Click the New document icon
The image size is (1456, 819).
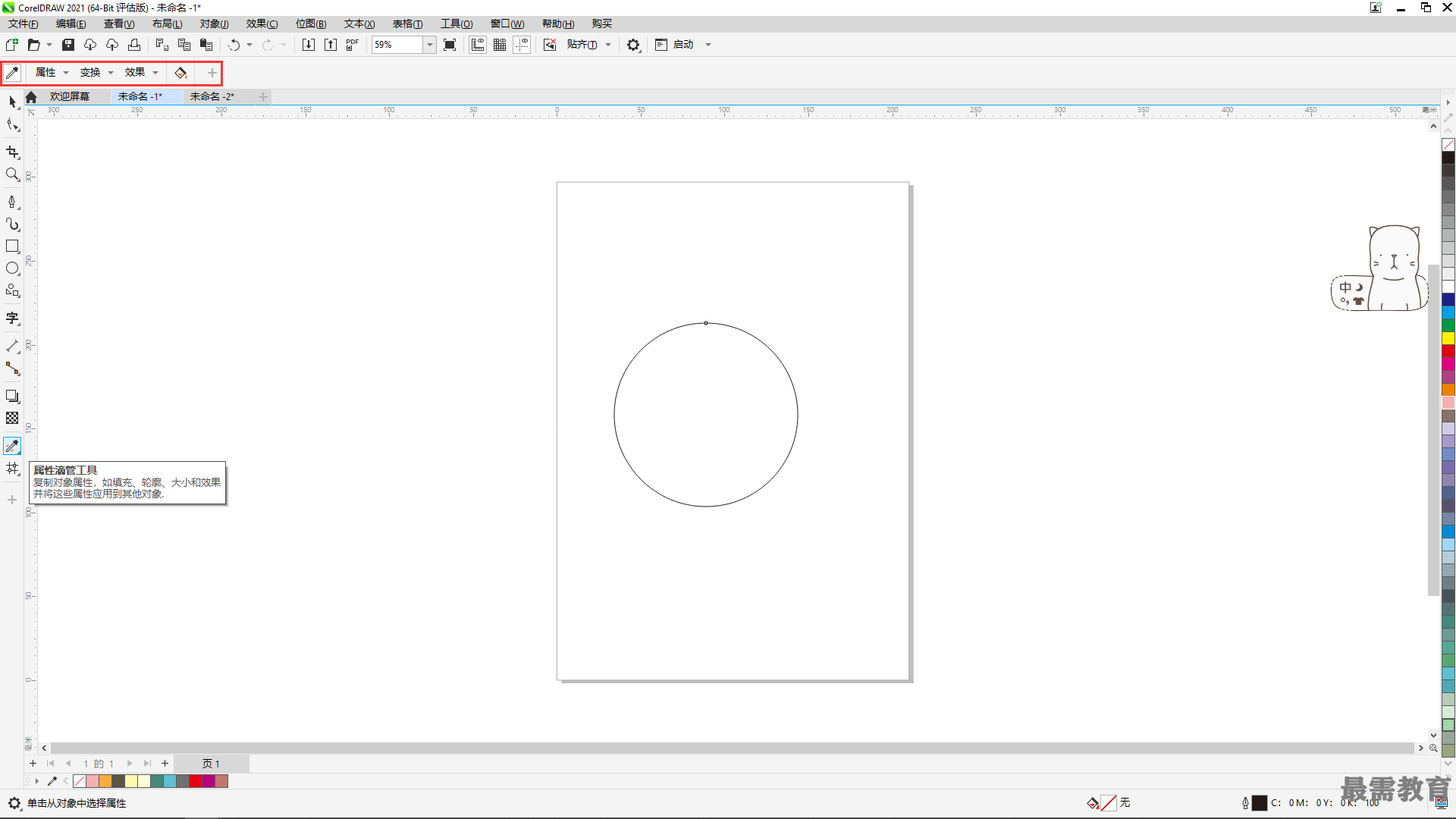point(12,45)
